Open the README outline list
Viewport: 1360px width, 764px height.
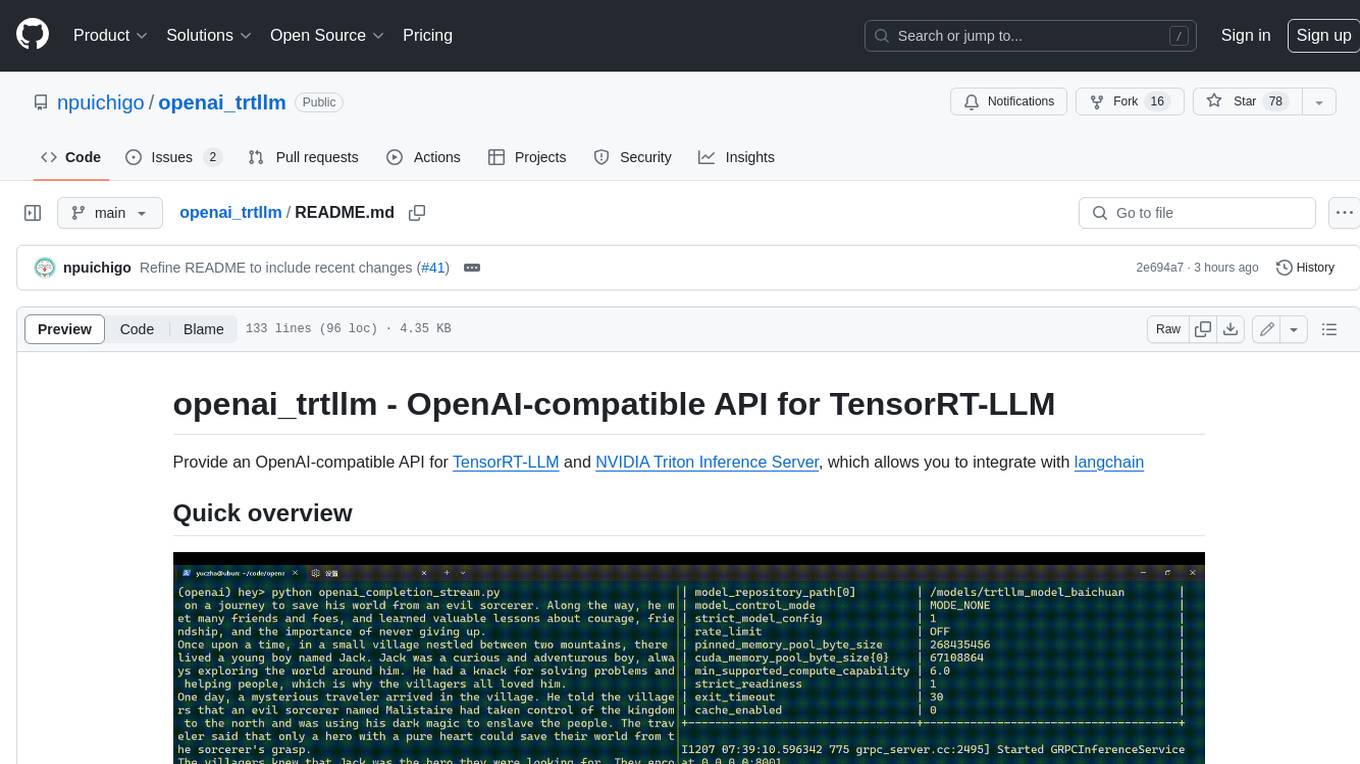tap(1329, 329)
